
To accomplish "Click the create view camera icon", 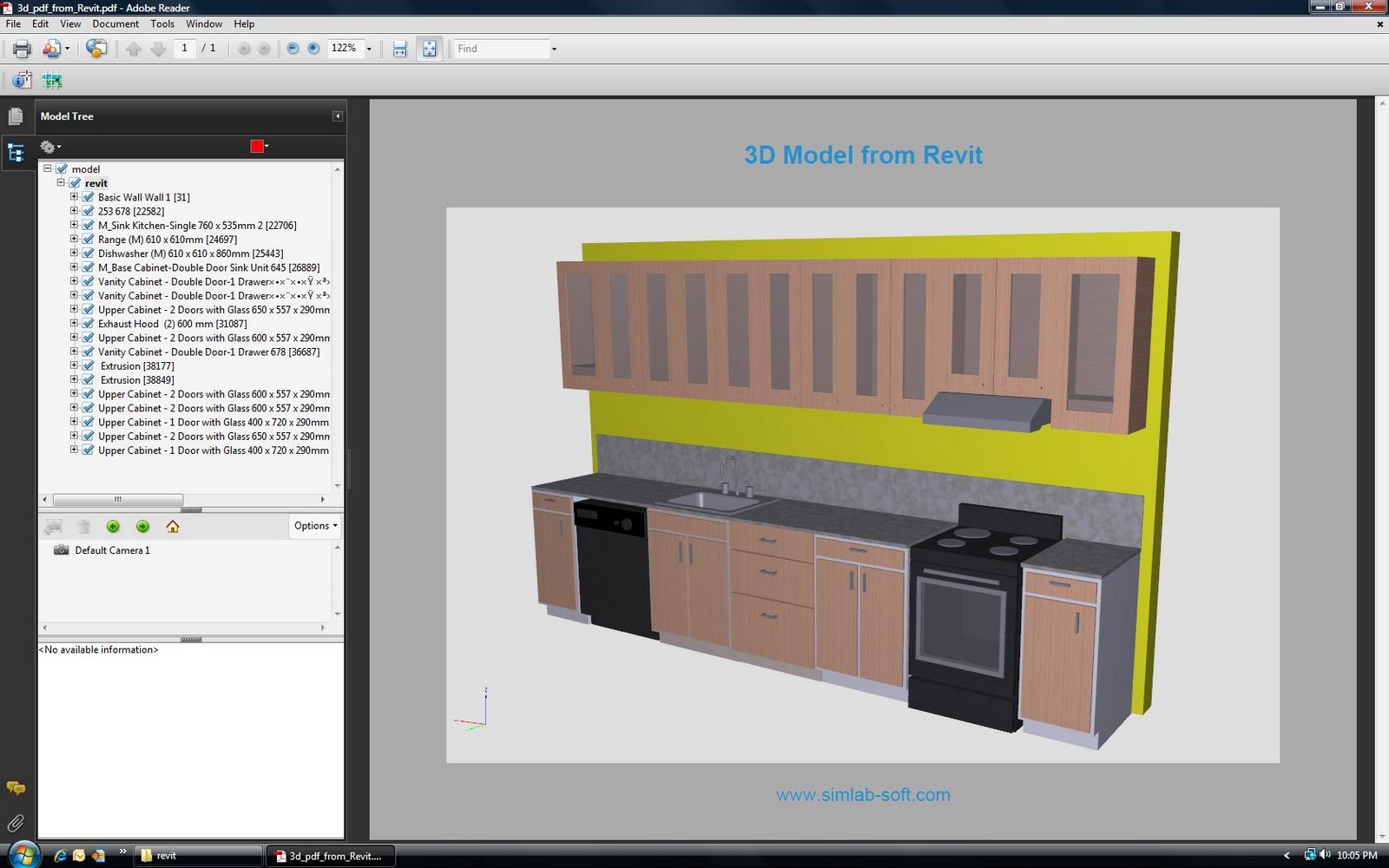I will (53, 526).
